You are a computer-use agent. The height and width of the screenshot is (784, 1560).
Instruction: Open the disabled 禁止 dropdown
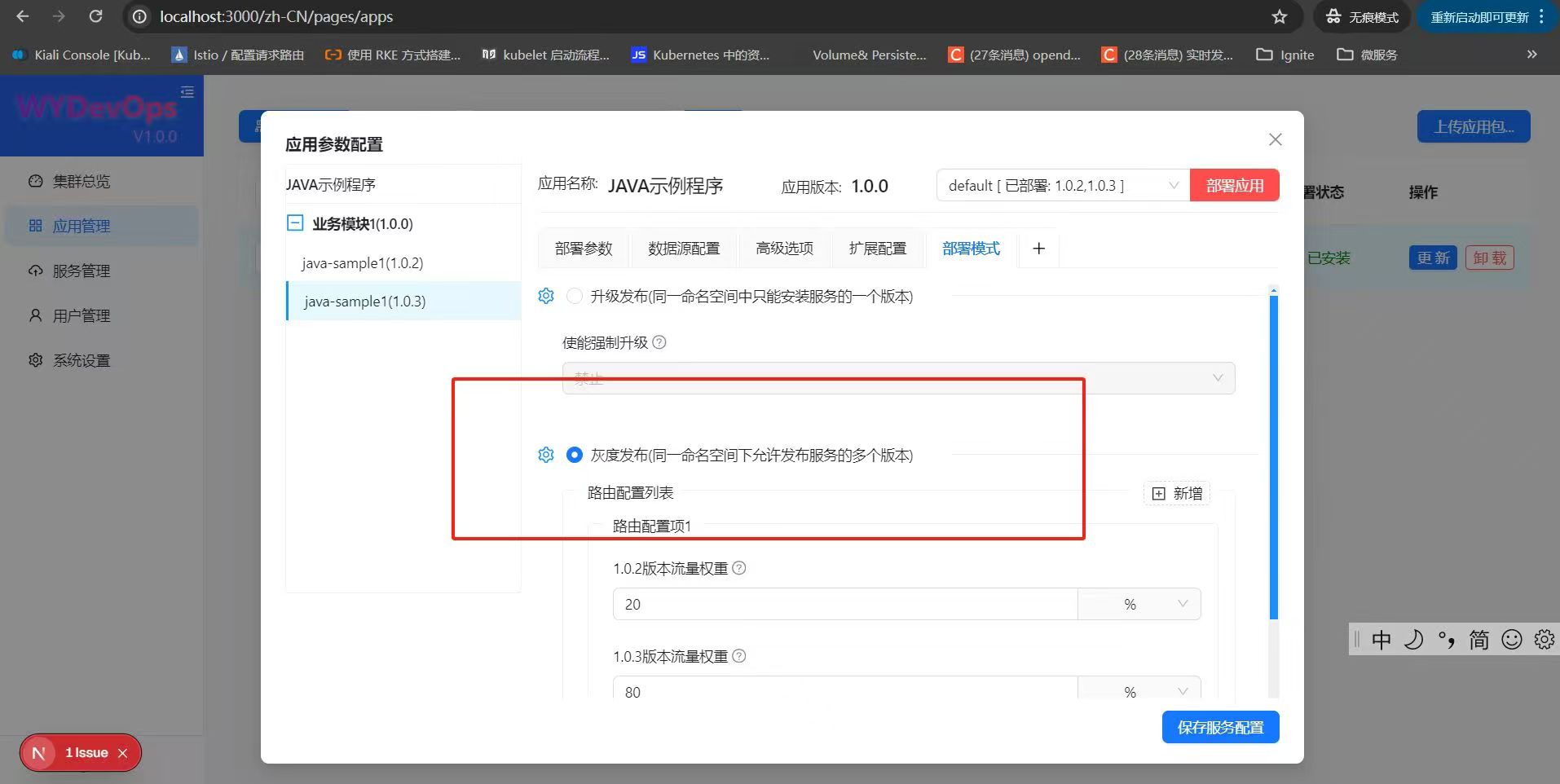click(898, 378)
